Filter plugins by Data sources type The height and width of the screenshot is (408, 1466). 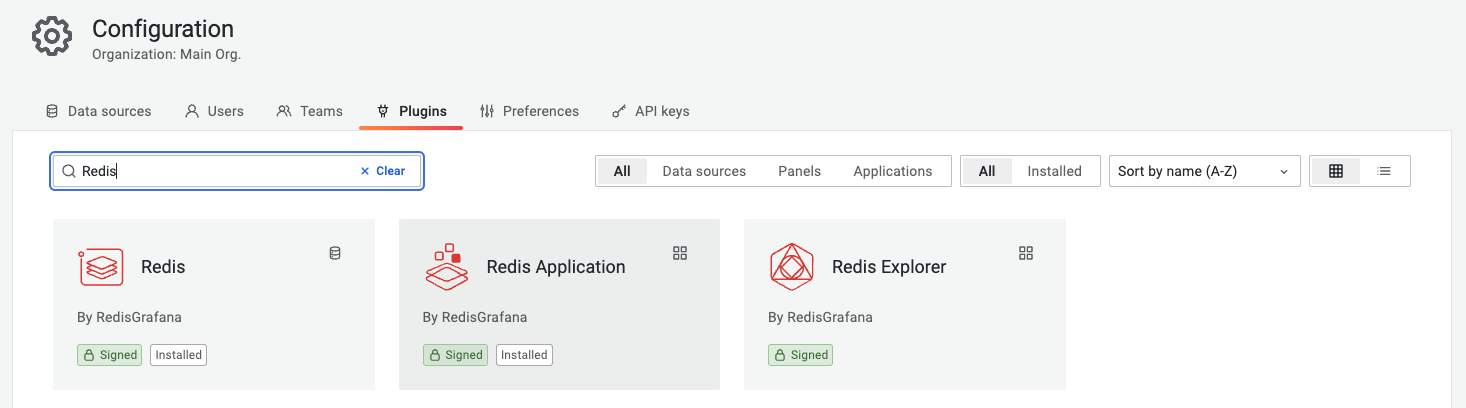click(704, 171)
